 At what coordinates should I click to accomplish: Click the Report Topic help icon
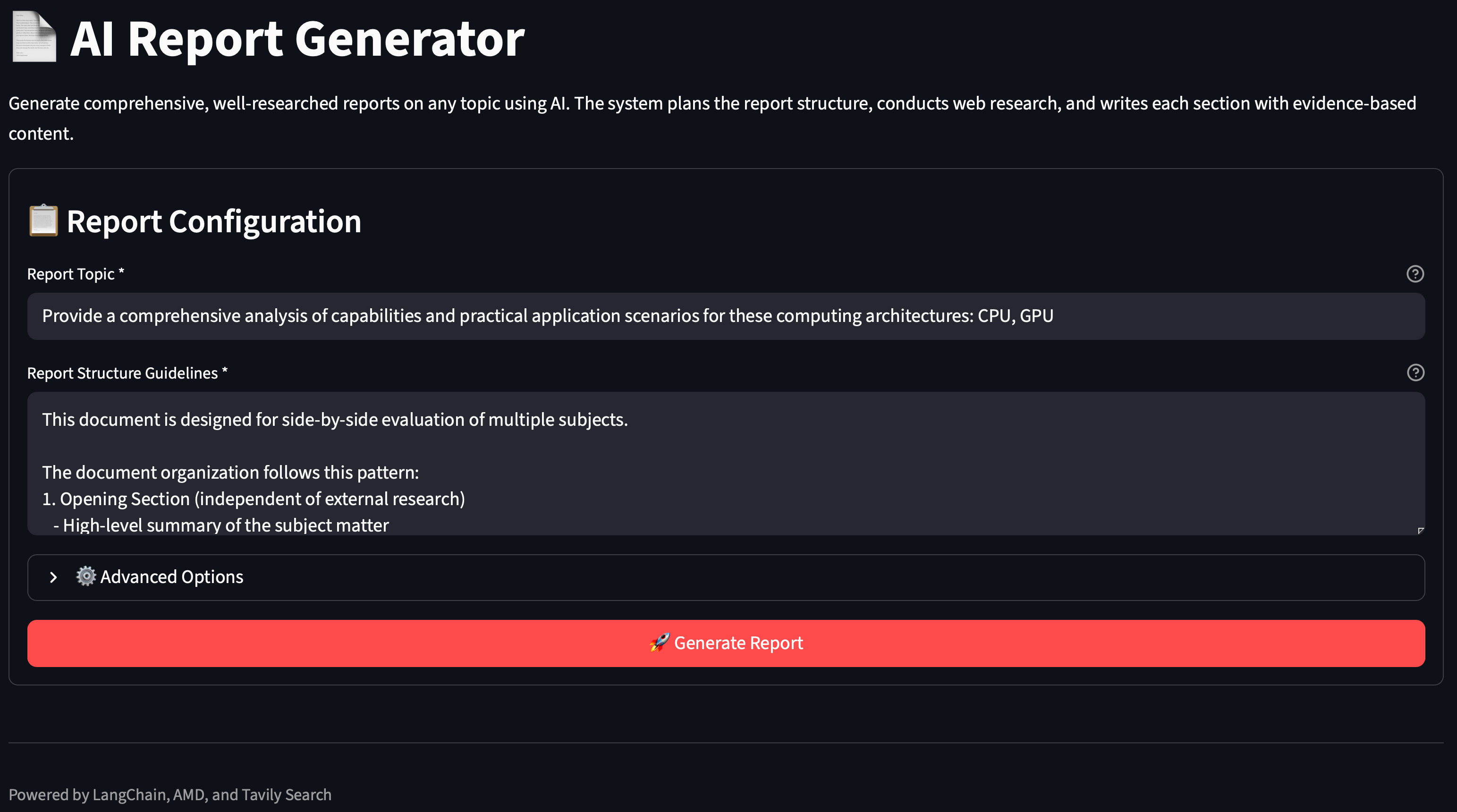point(1415,274)
